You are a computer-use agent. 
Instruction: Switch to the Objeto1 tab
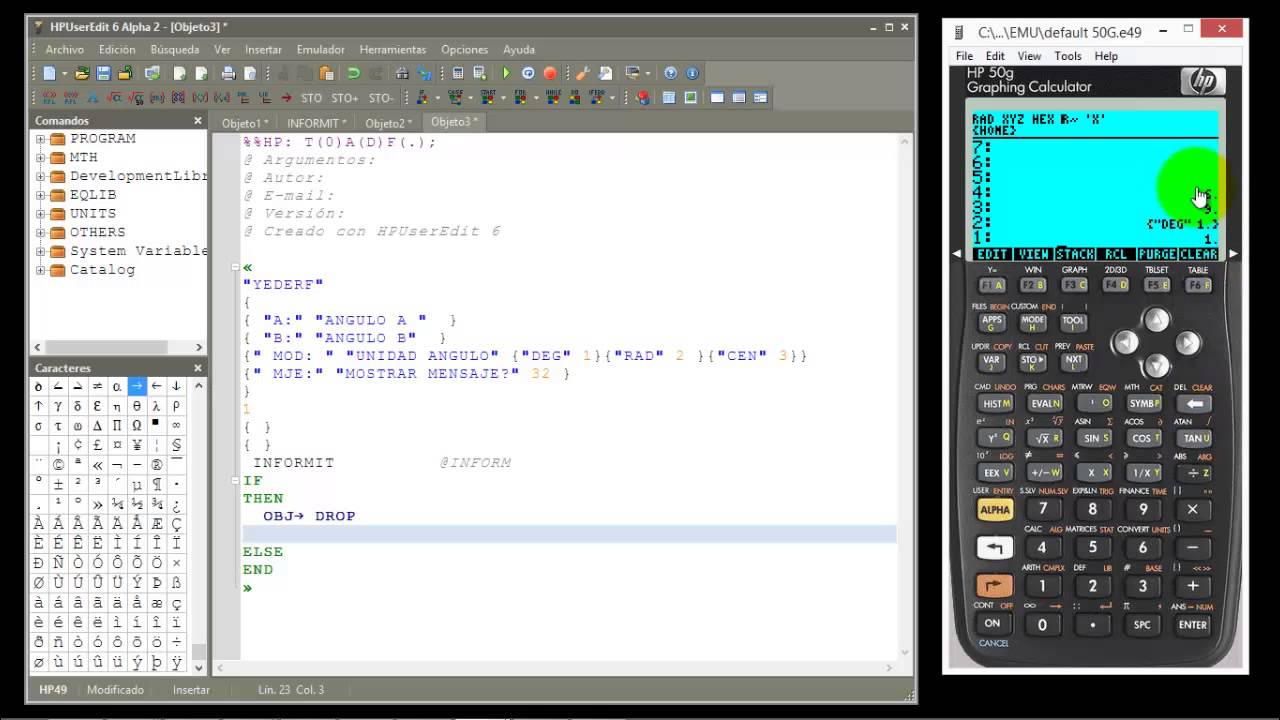click(244, 123)
